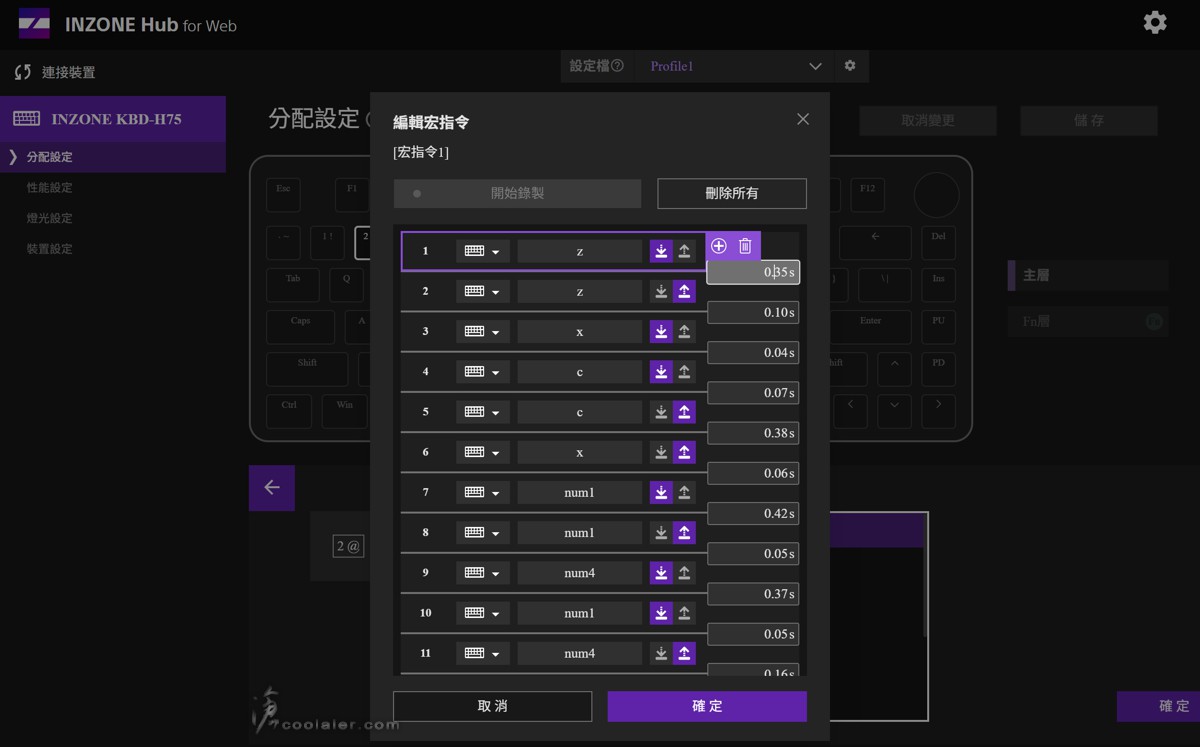
Task: Click up arrow icon in row 11
Action: (x=684, y=653)
